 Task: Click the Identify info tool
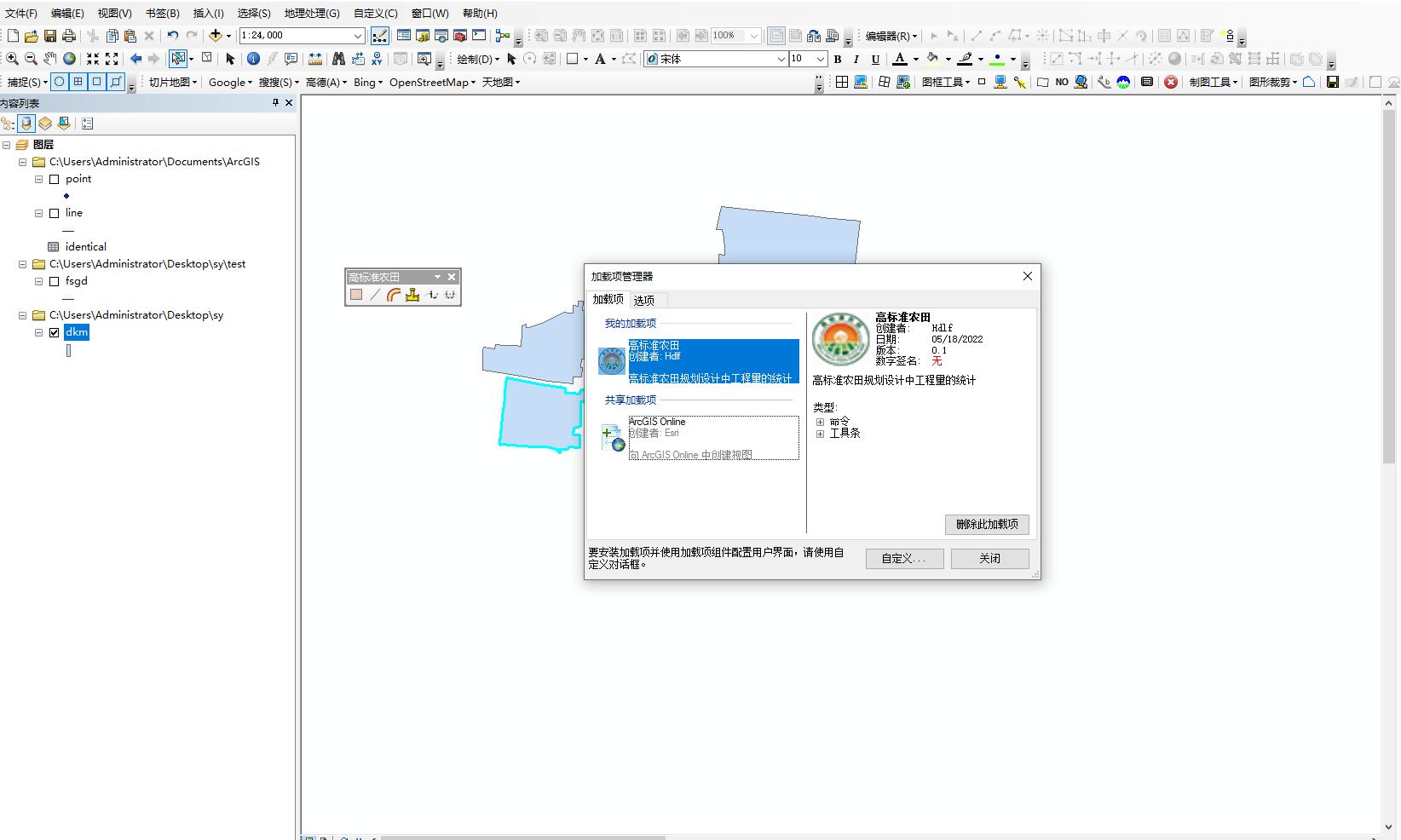click(x=253, y=59)
